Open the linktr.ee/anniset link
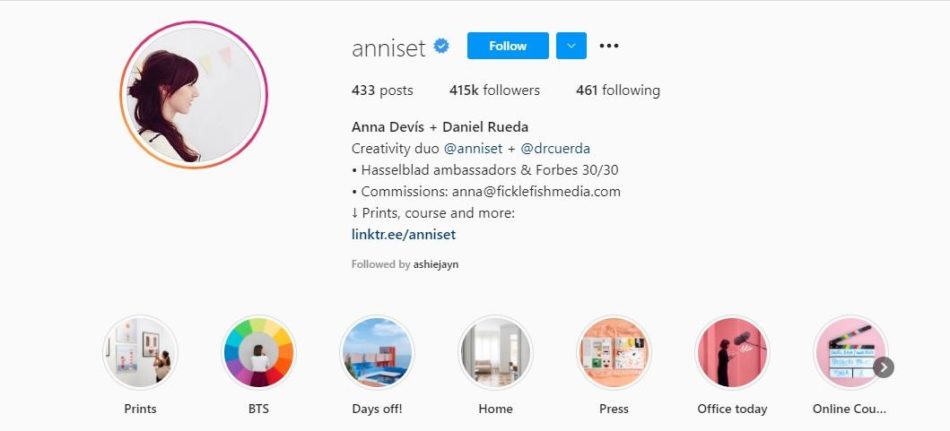This screenshot has height=431, width=950. 404,235
